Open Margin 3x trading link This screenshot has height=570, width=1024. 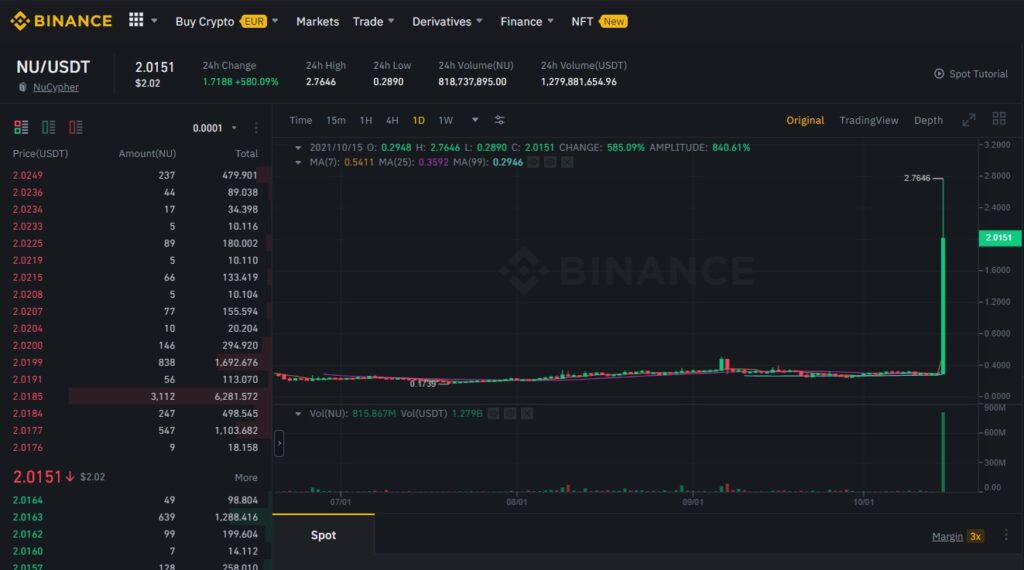tap(957, 536)
